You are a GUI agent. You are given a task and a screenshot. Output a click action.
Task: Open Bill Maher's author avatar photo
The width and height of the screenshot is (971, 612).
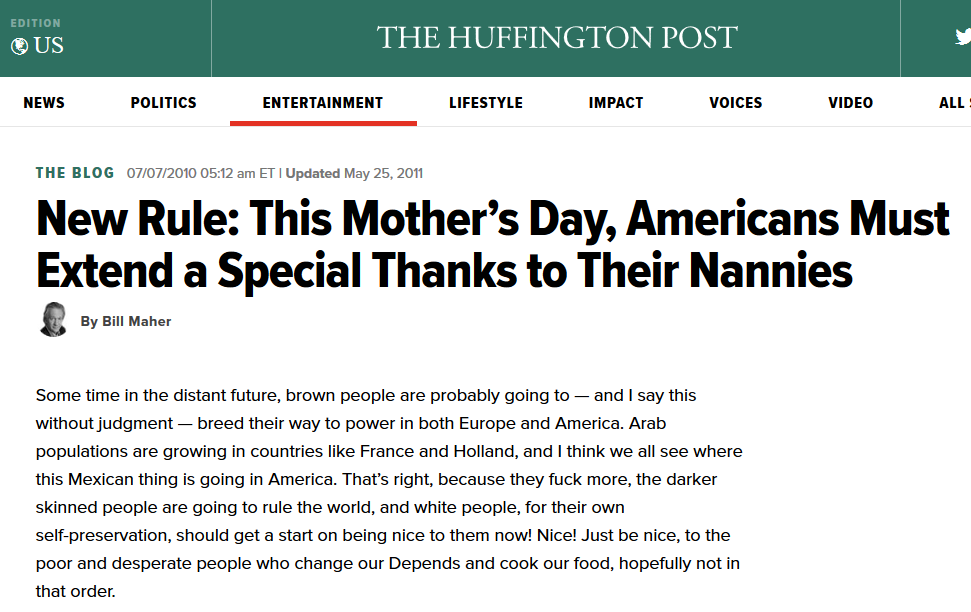click(53, 320)
